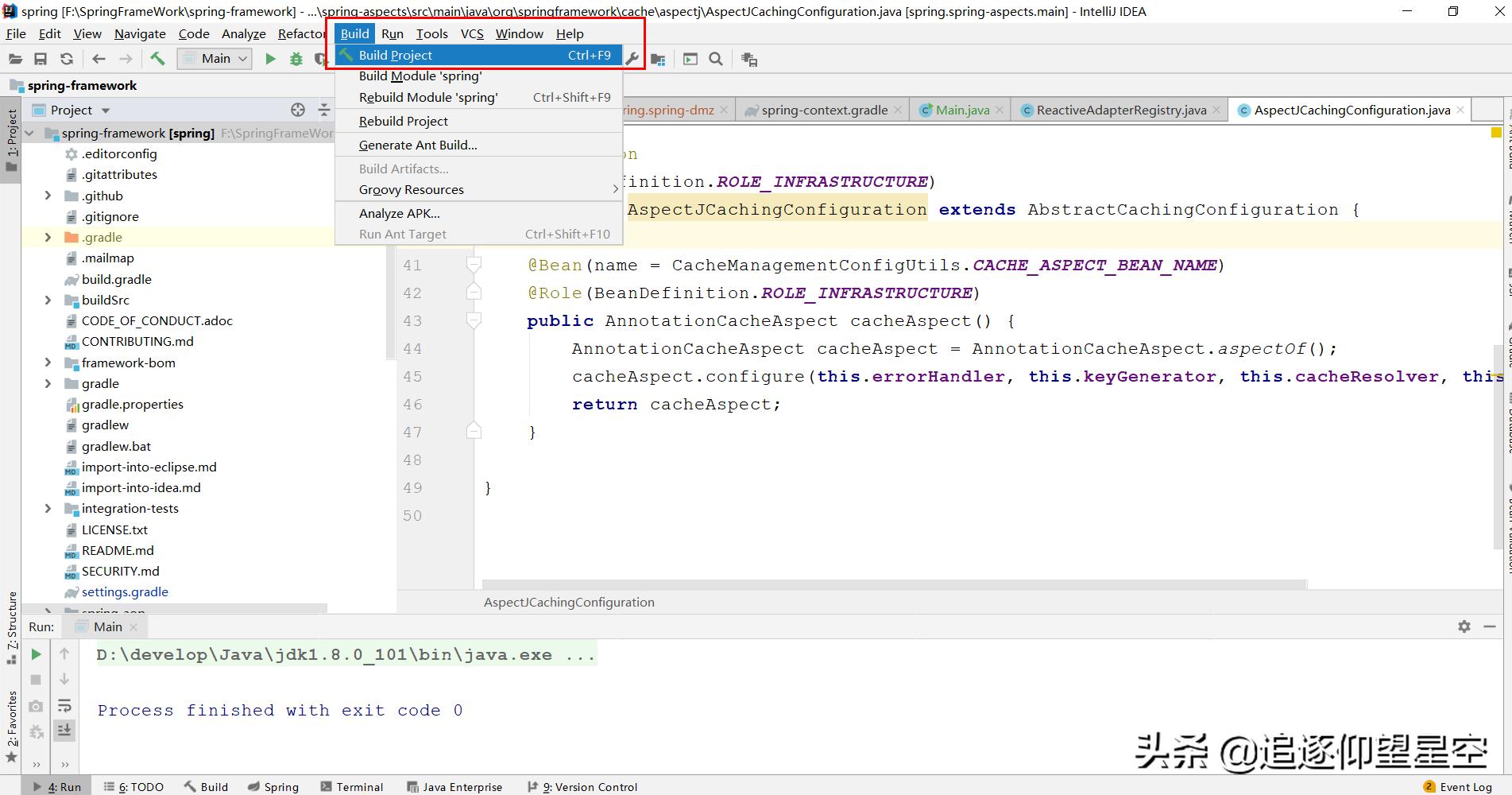Expand the .github folder in project tree
Screen dimensions: 1512x795
click(x=48, y=196)
